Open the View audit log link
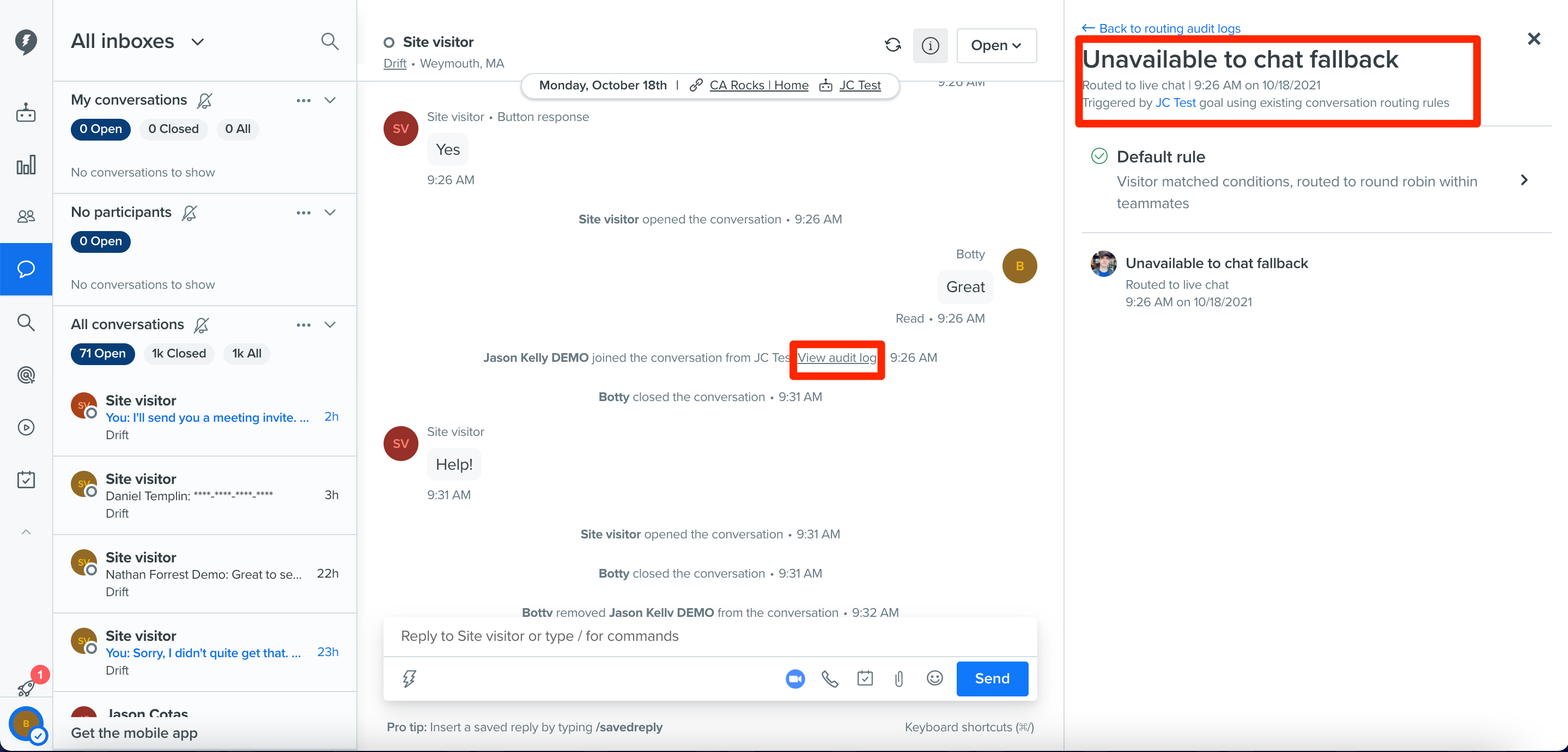This screenshot has width=1568, height=752. (836, 357)
